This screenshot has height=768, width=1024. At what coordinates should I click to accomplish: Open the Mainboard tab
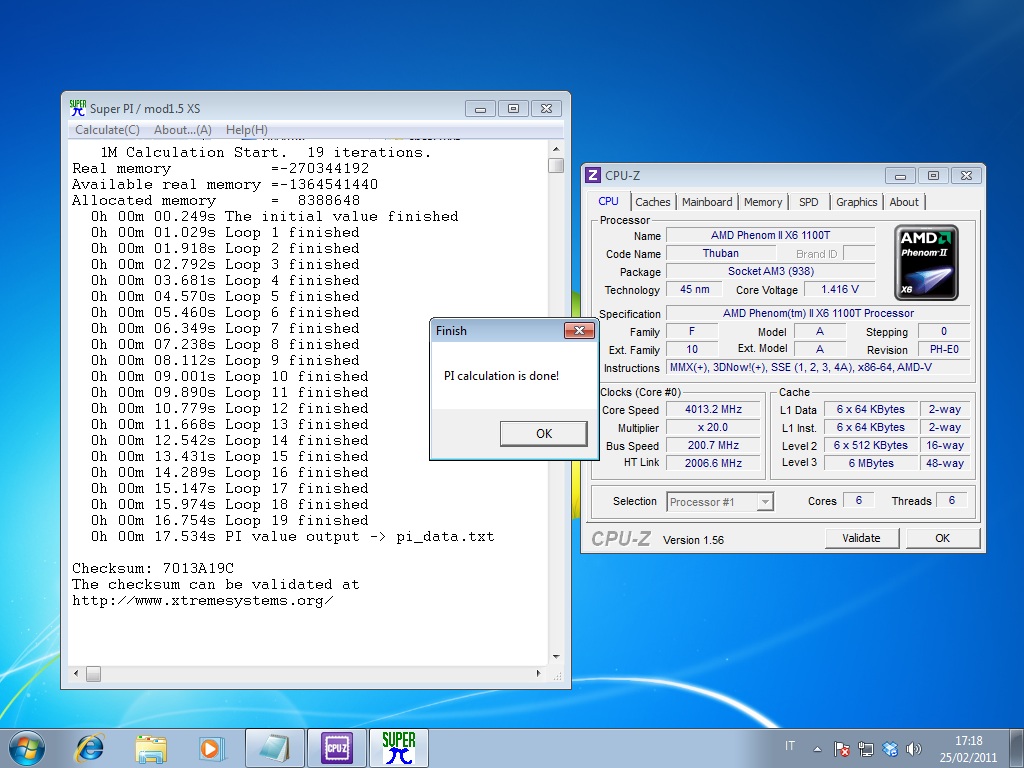[707, 202]
